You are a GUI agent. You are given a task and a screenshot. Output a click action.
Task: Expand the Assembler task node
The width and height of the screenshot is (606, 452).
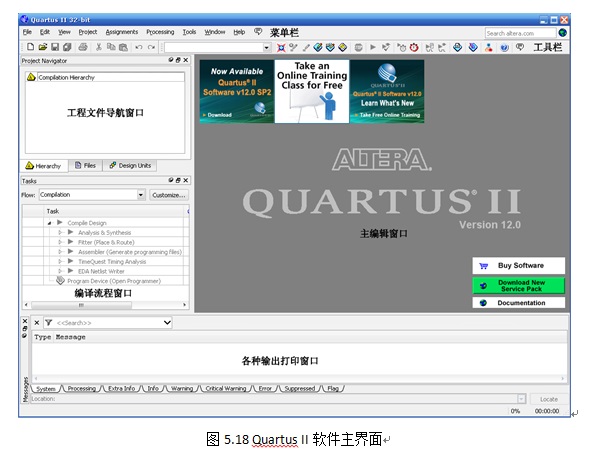click(x=60, y=252)
